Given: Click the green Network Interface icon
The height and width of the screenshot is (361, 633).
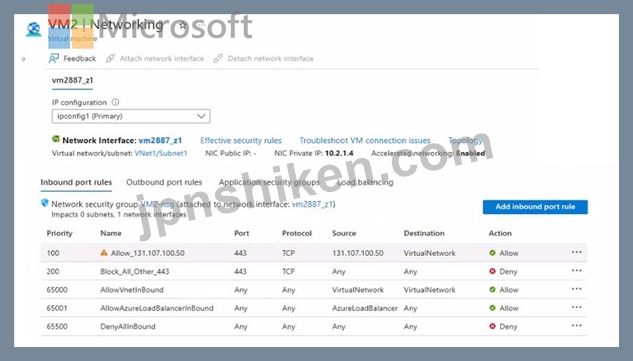Looking at the screenshot, I should coord(56,139).
